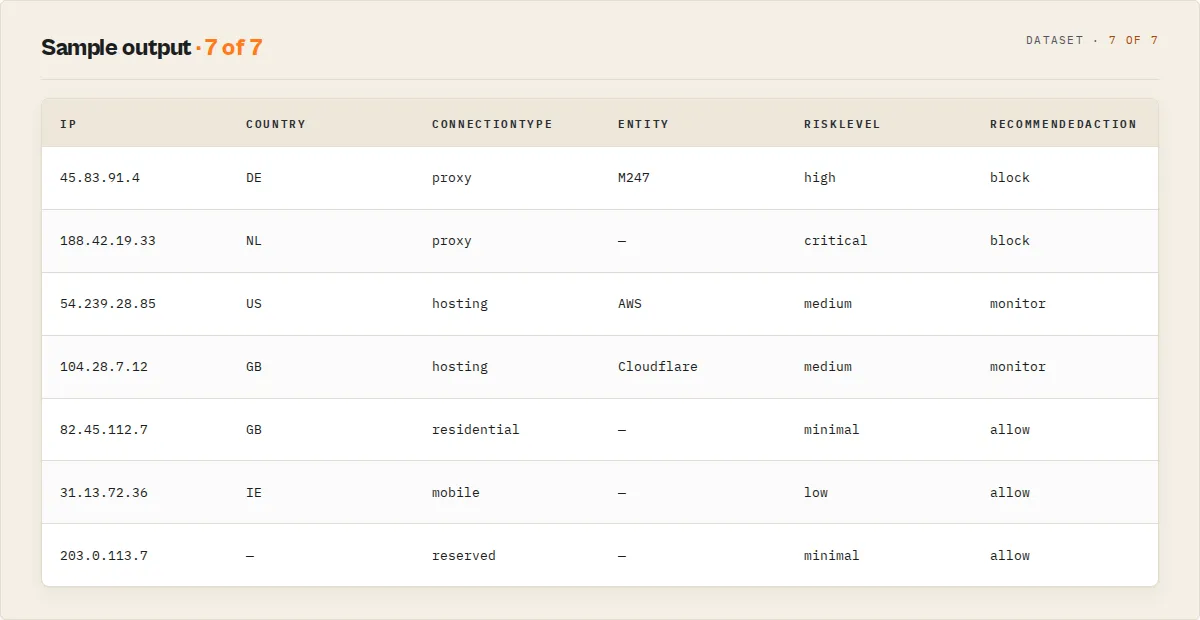Select the IP column header
Image resolution: width=1200 pixels, height=620 pixels.
tap(68, 124)
